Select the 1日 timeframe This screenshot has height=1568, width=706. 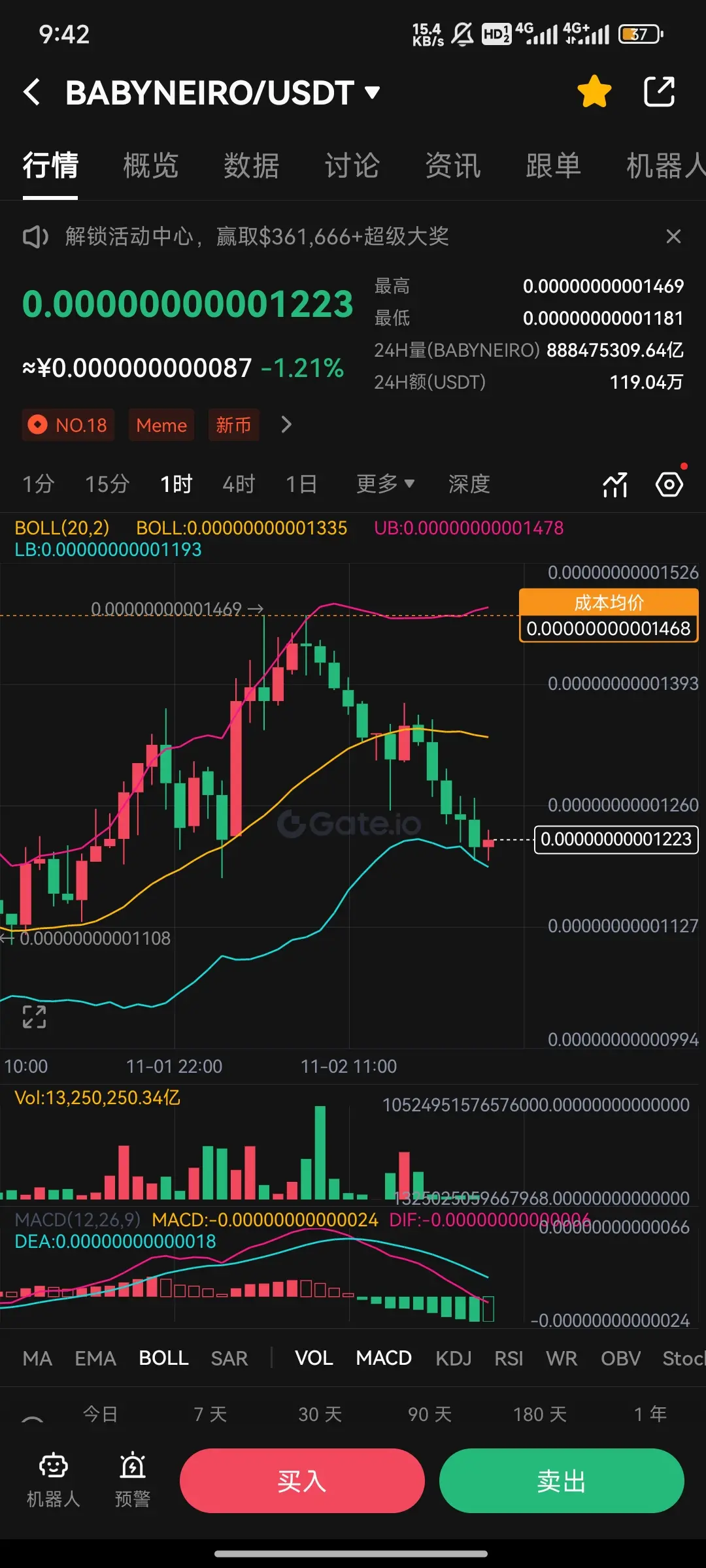point(301,484)
